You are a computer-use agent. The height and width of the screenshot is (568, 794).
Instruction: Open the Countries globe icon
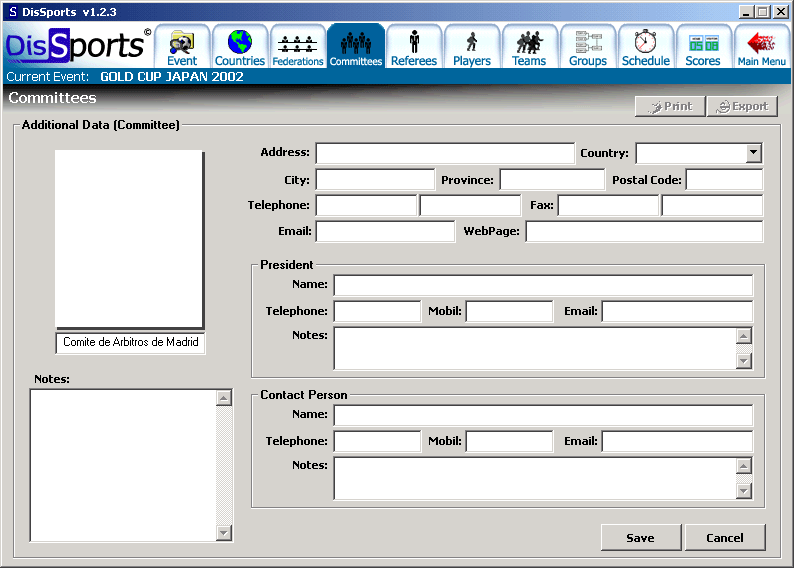tap(240, 47)
